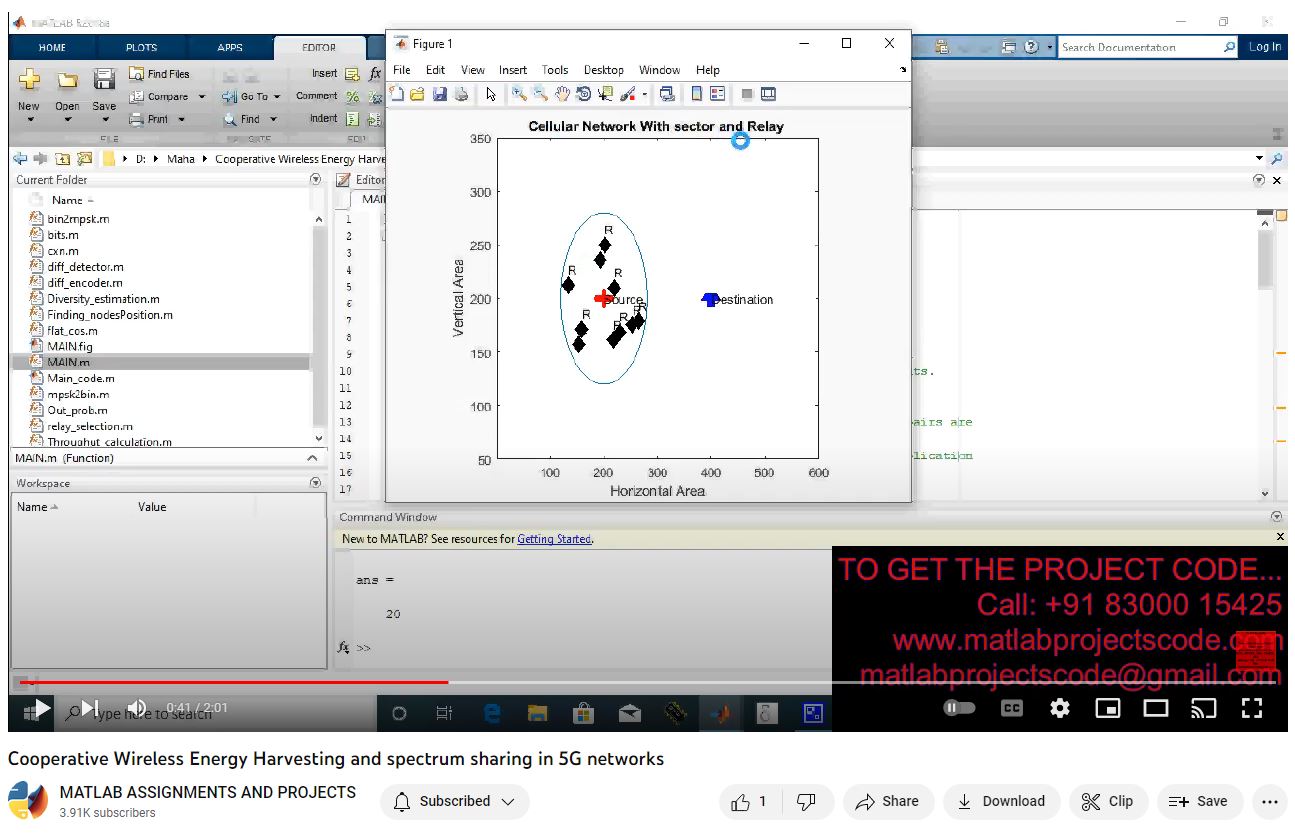This screenshot has width=1295, height=835.
Task: Click the Save Figure floppy icon
Action: (439, 94)
